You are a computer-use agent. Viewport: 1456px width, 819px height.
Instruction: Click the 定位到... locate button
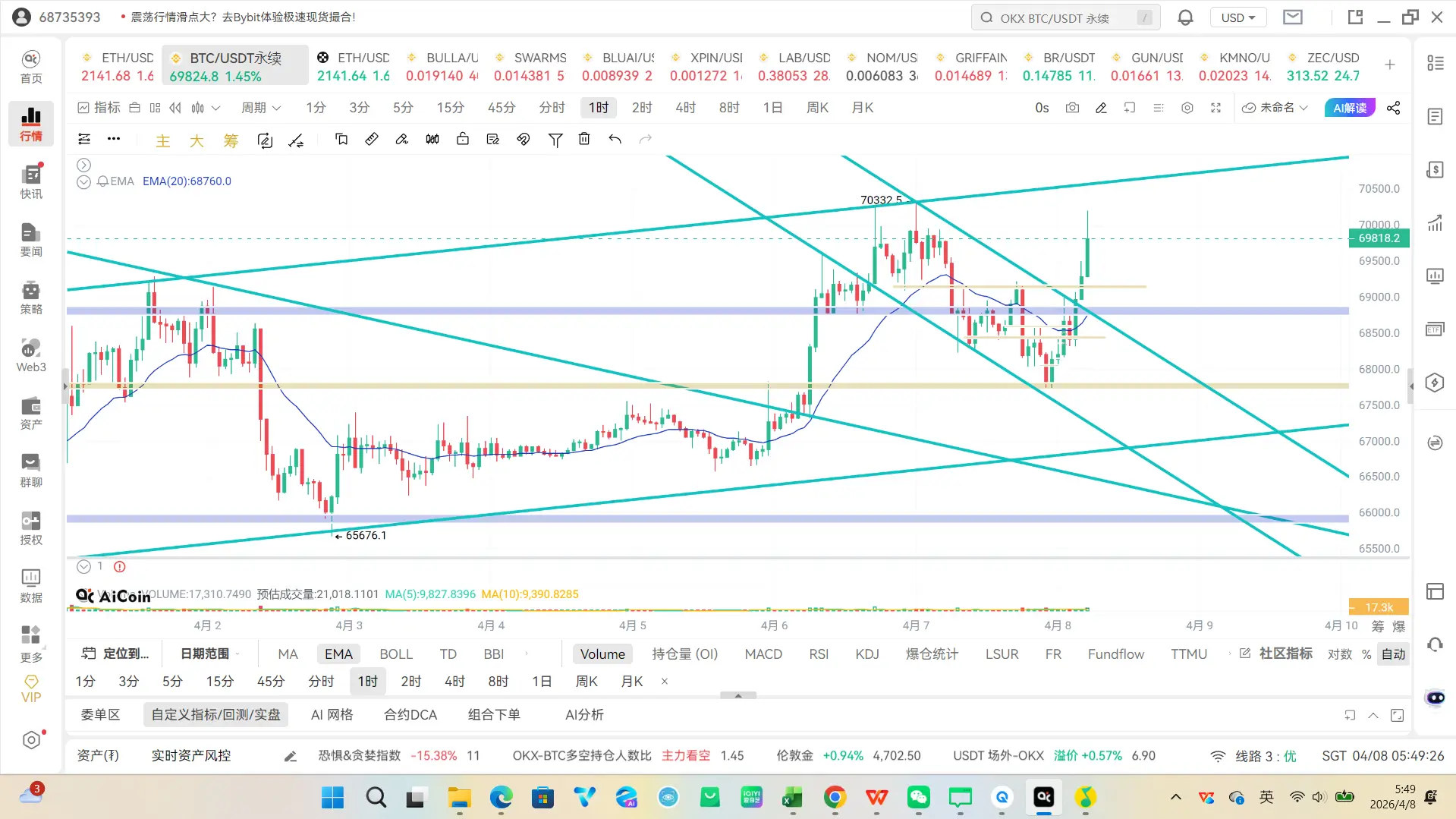pyautogui.click(x=116, y=654)
